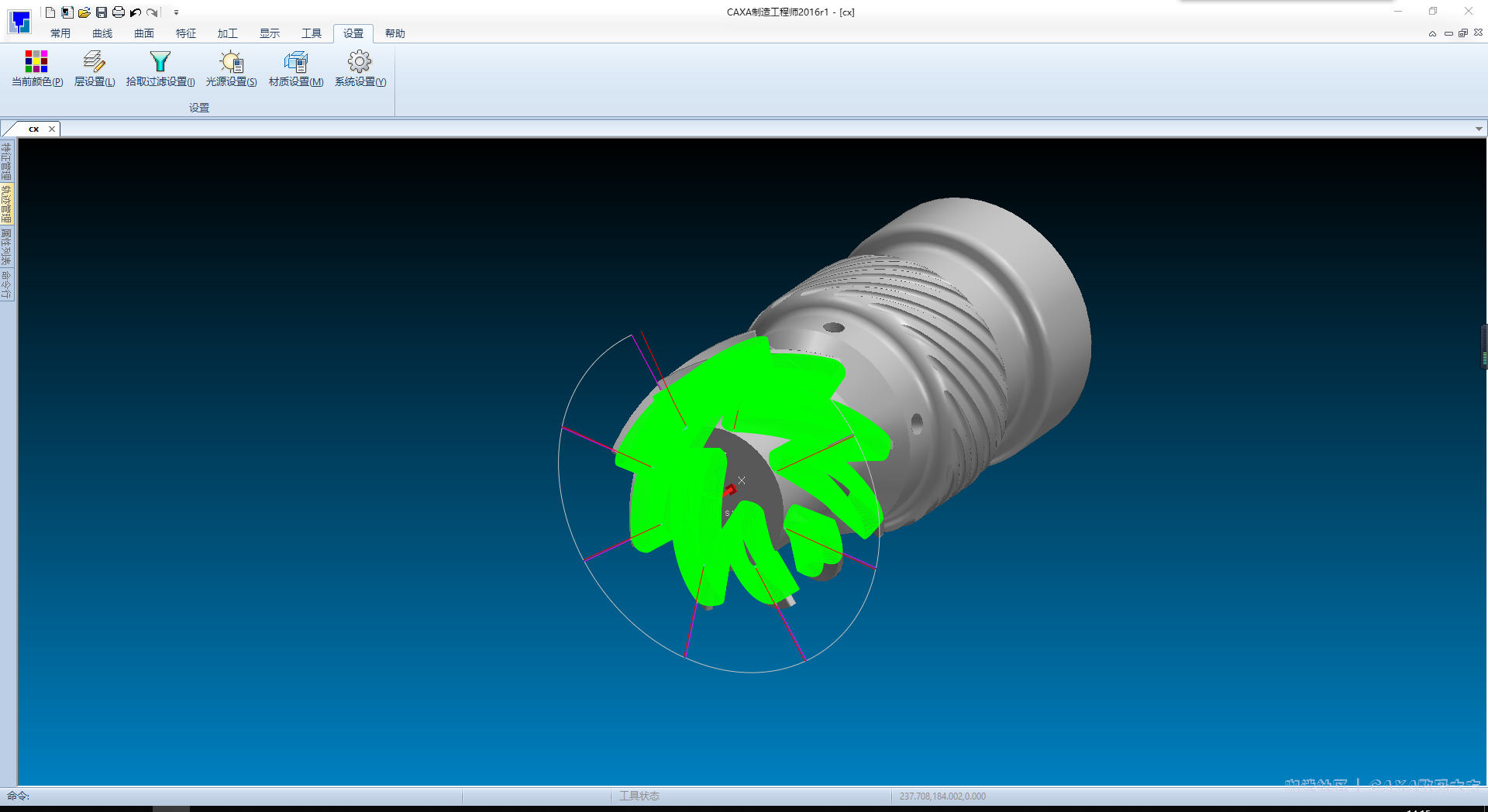The image size is (1488, 812).
Task: Open 拾取过滤设置 pick filter settings
Action: click(x=160, y=68)
